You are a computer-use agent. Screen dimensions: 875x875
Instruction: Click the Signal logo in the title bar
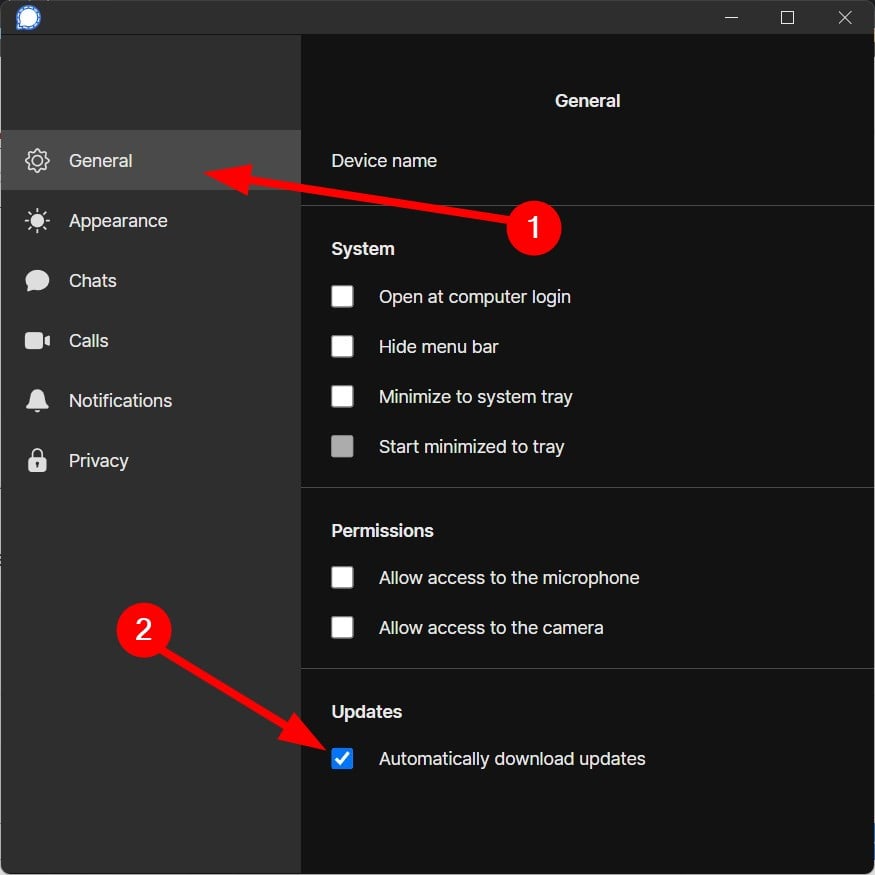tap(28, 17)
